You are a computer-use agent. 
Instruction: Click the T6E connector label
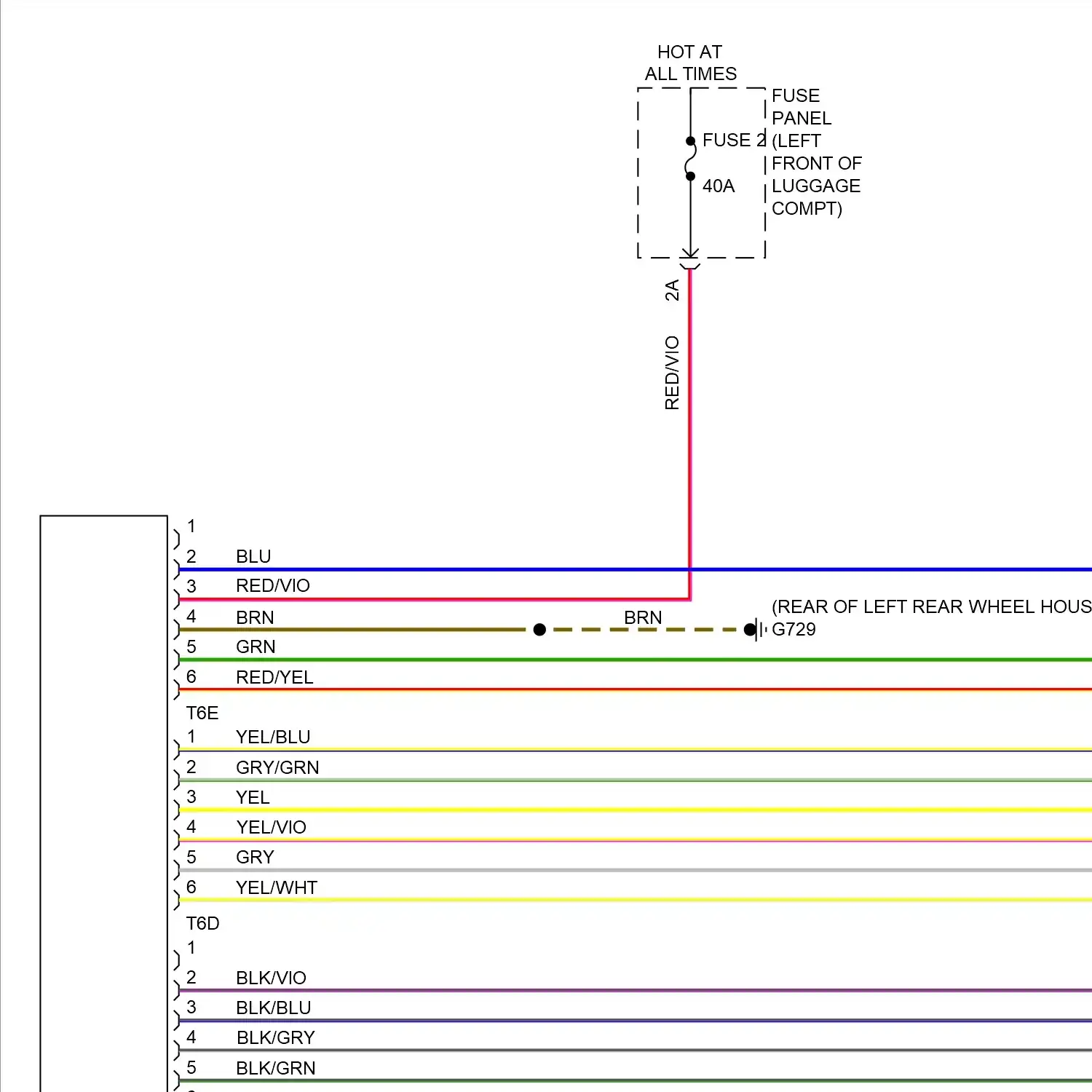point(202,713)
